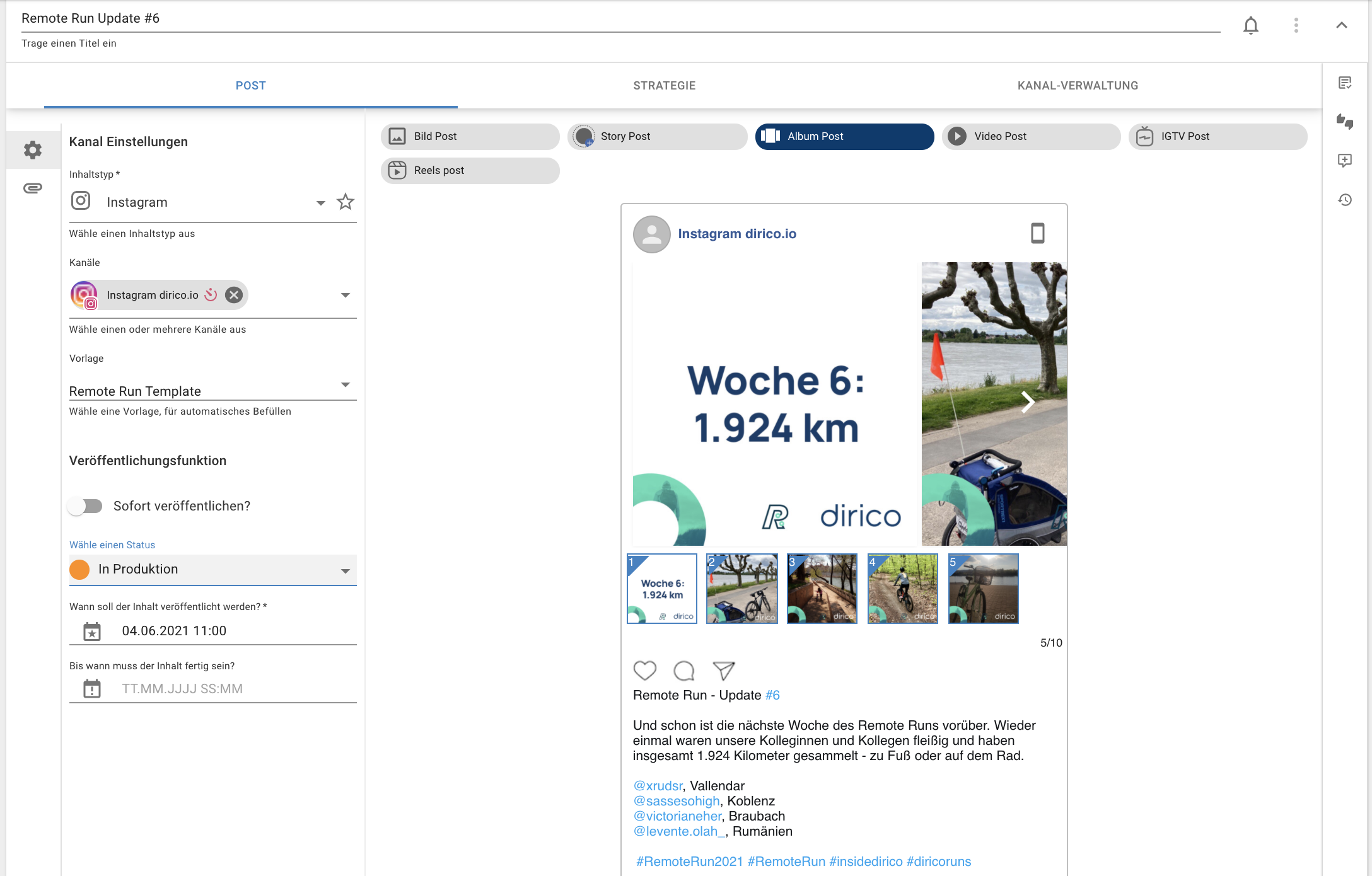1372x876 pixels.
Task: Open the tasks panel in the right sidebar
Action: (1346, 83)
